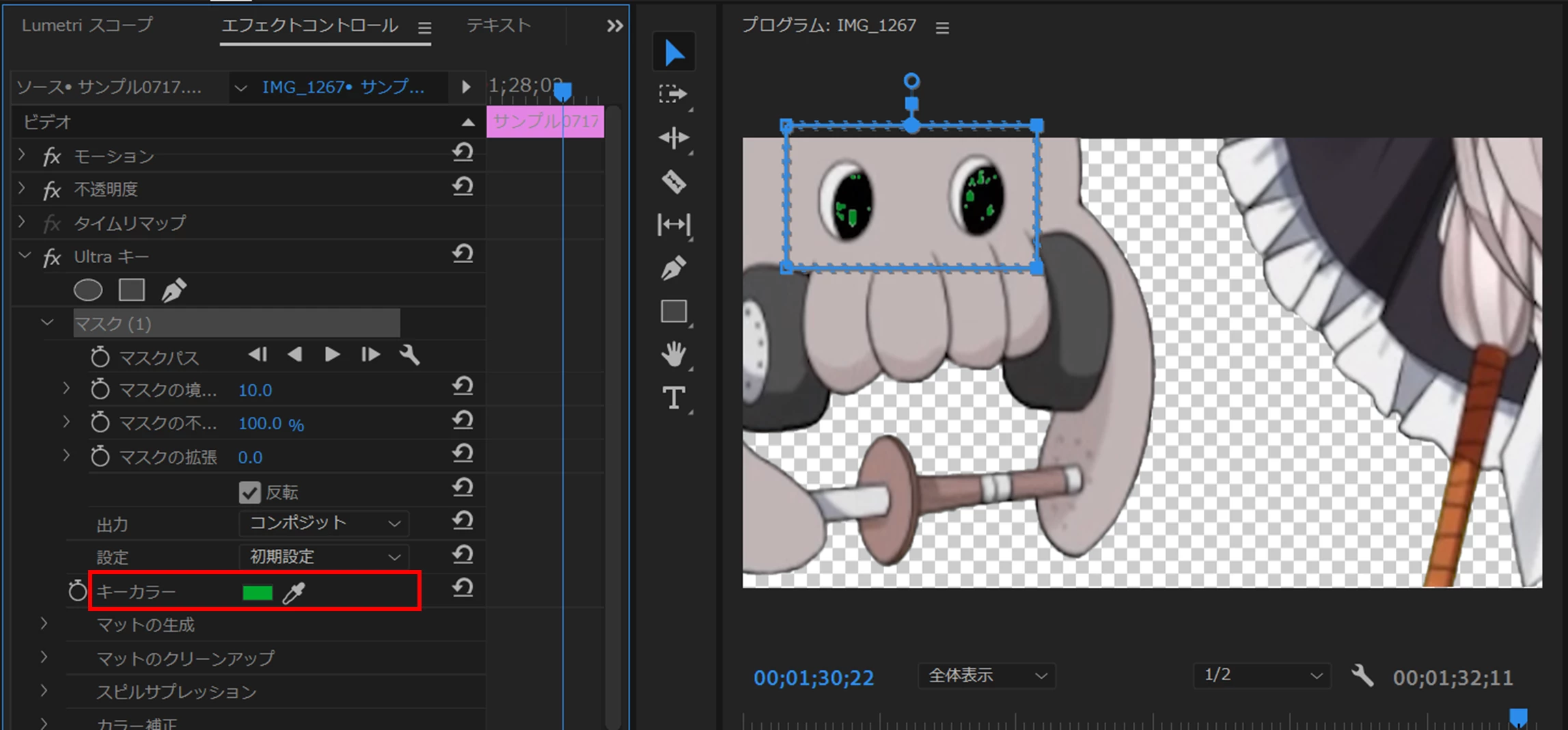Image resolution: width=1568 pixels, height=730 pixels.
Task: Toggle animation stopwatch for キーカラー
Action: tap(78, 591)
